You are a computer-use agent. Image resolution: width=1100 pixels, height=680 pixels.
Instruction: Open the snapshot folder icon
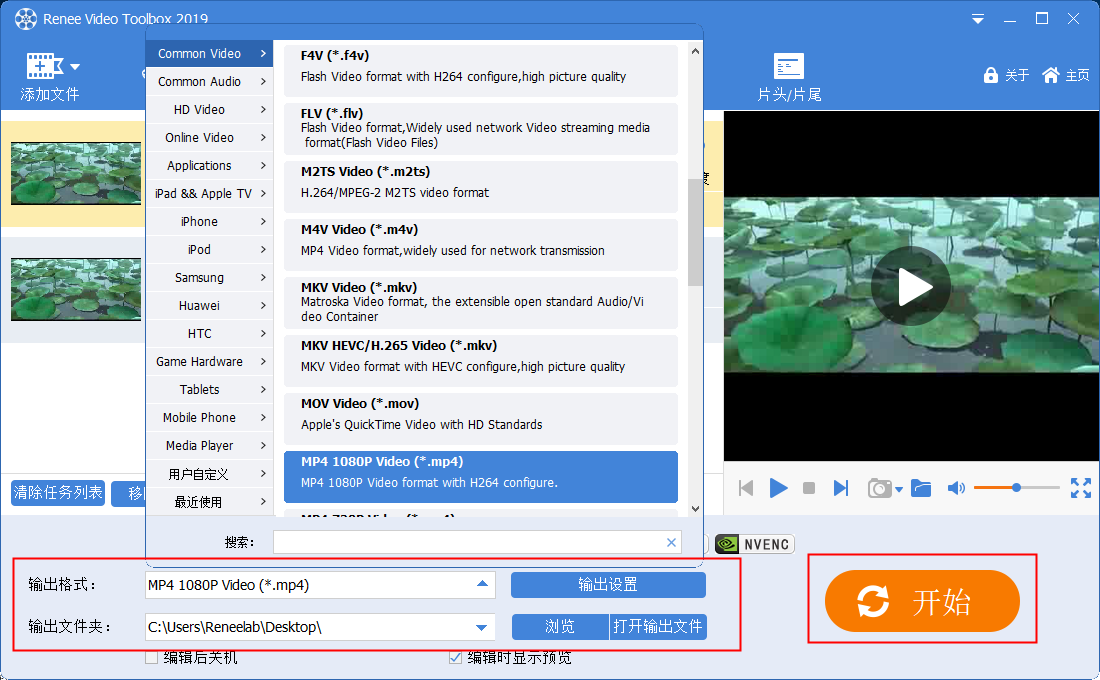coord(921,488)
